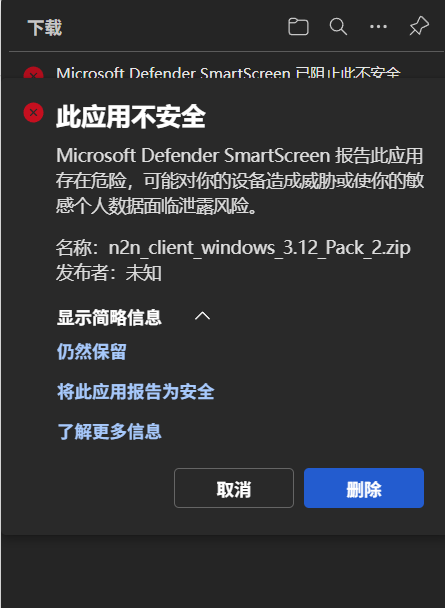The width and height of the screenshot is (445, 608).
Task: Pin the downloads panel with pin icon
Action: pos(419,27)
